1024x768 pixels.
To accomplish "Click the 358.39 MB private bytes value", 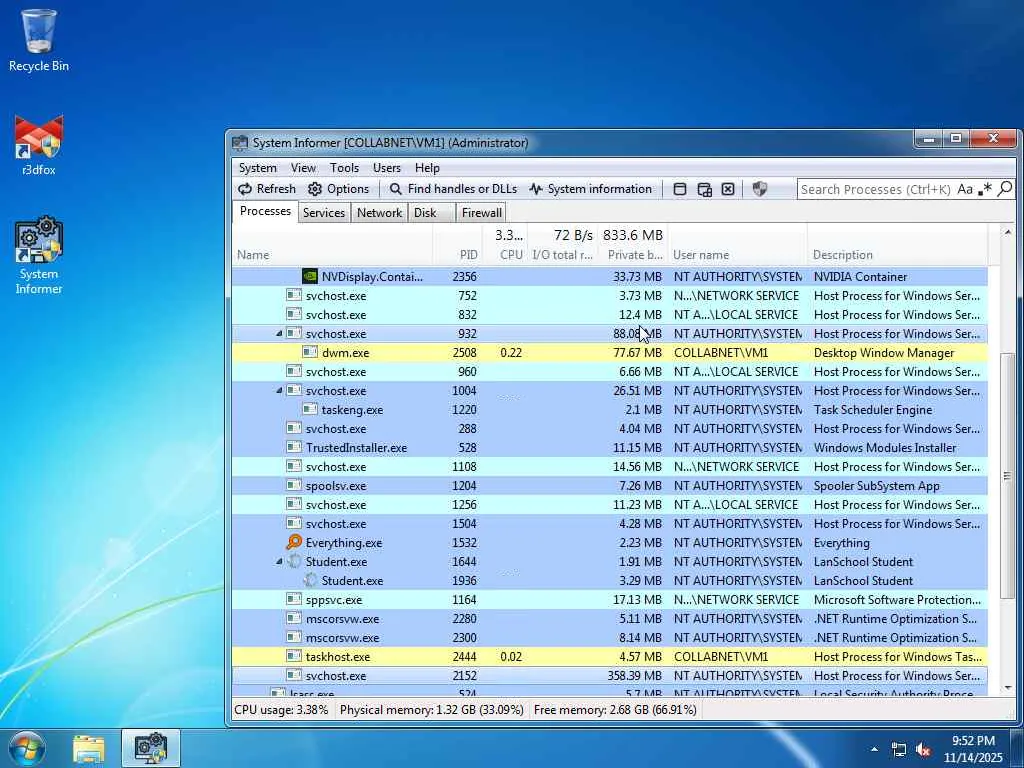I will pos(634,676).
